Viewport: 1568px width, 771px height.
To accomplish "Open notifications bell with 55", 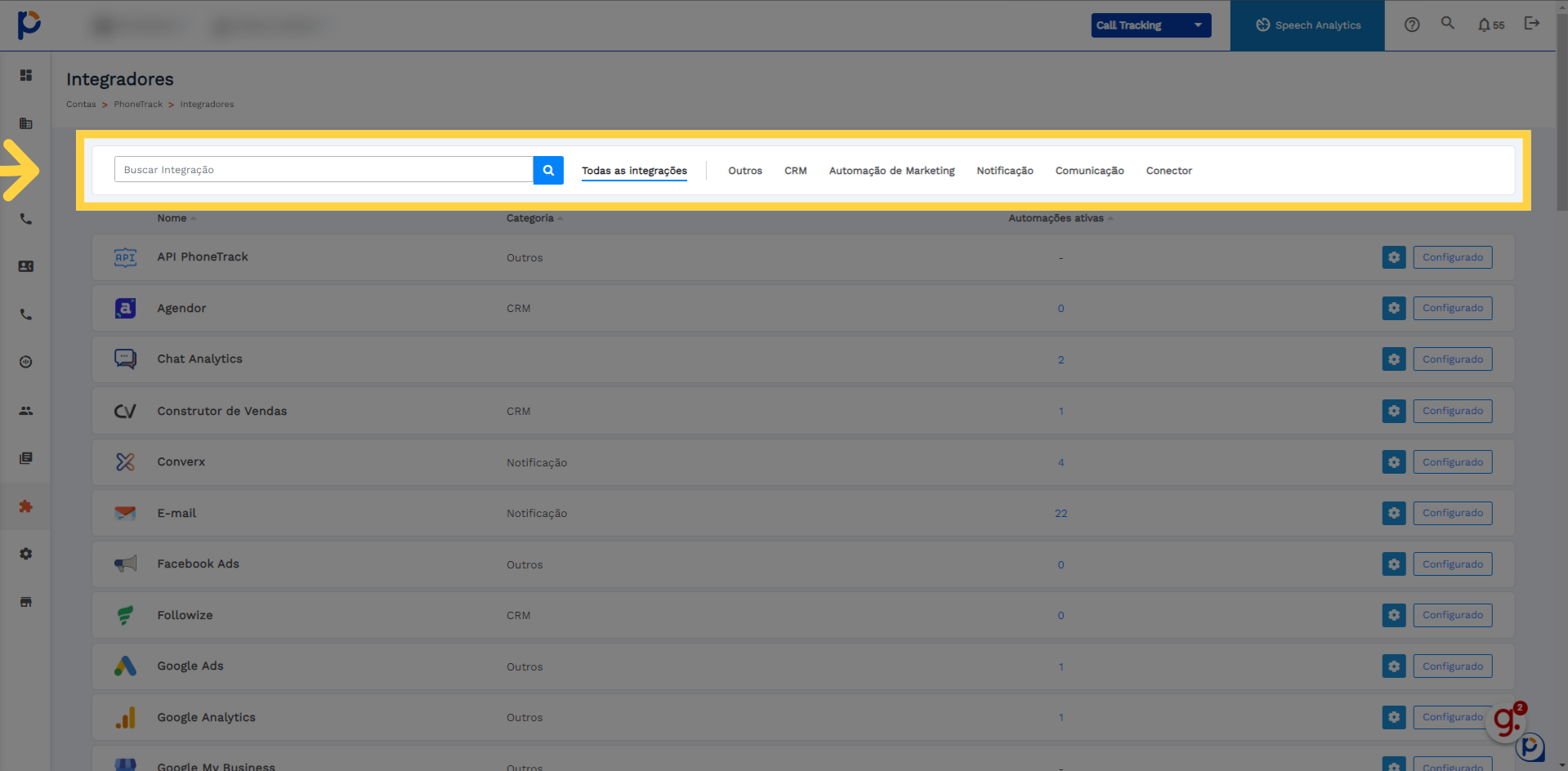I will pyautogui.click(x=1491, y=25).
